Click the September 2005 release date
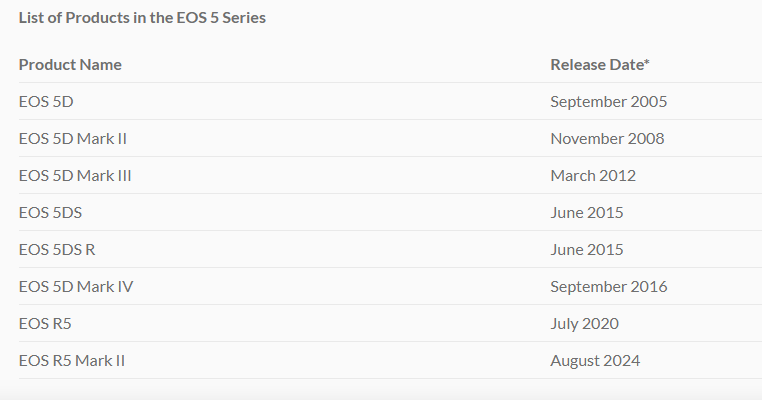Screen dimensions: 762x400 pos(608,102)
